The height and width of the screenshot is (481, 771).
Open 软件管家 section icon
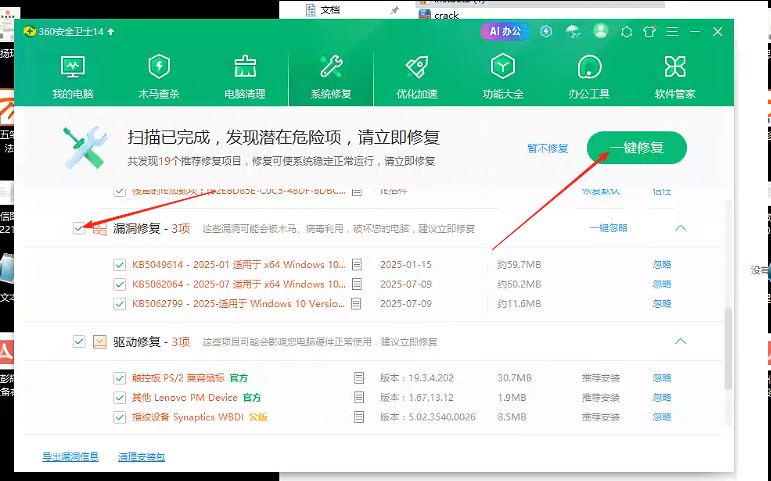(675, 67)
